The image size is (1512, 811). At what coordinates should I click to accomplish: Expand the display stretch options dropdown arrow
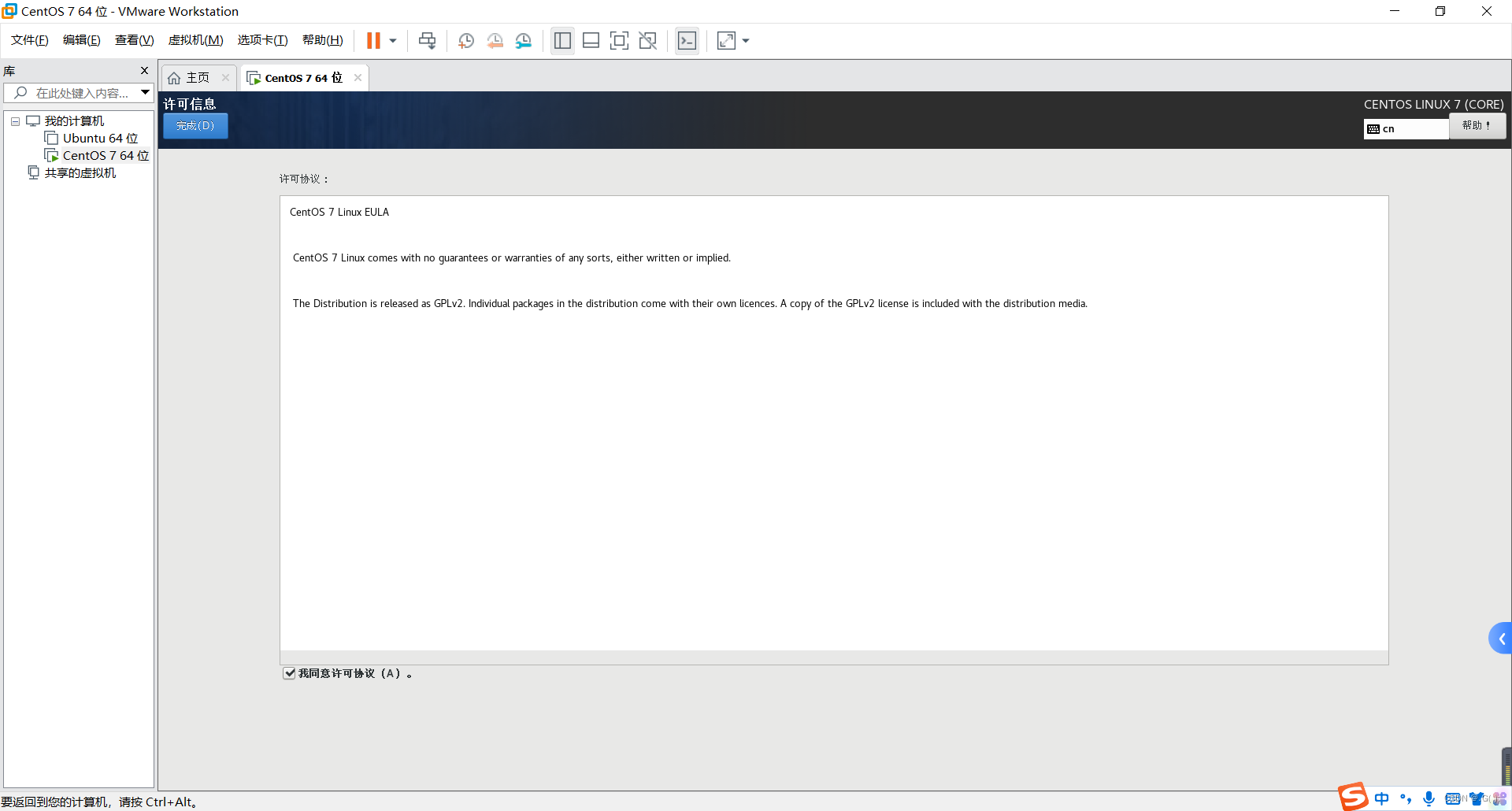click(x=746, y=41)
